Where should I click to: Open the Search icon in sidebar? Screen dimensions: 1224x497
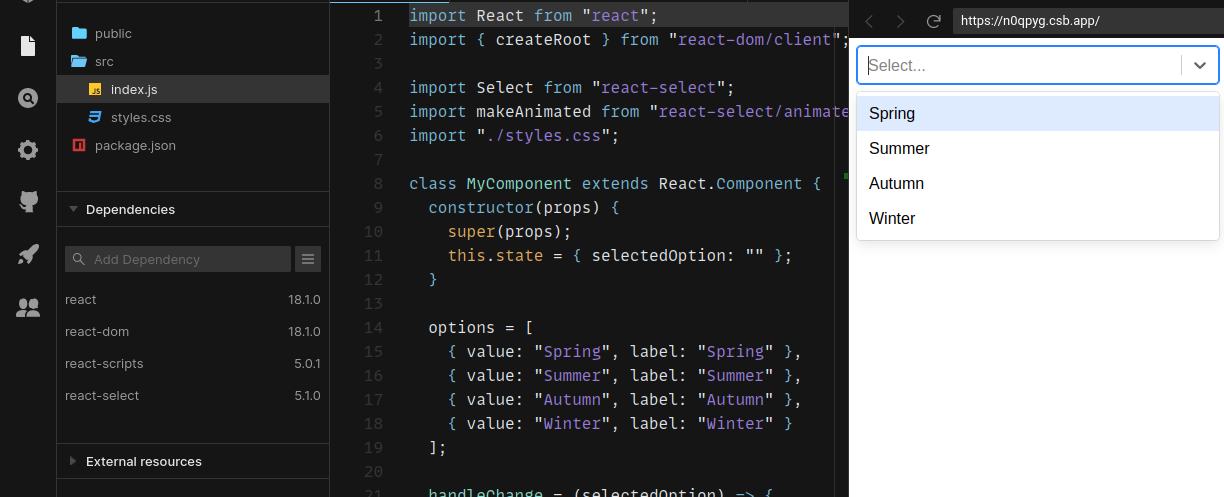(x=28, y=98)
